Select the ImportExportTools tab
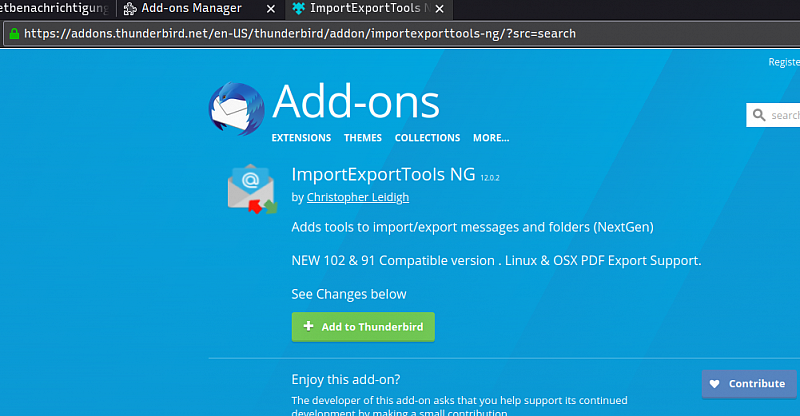This screenshot has width=800, height=416. point(368,8)
